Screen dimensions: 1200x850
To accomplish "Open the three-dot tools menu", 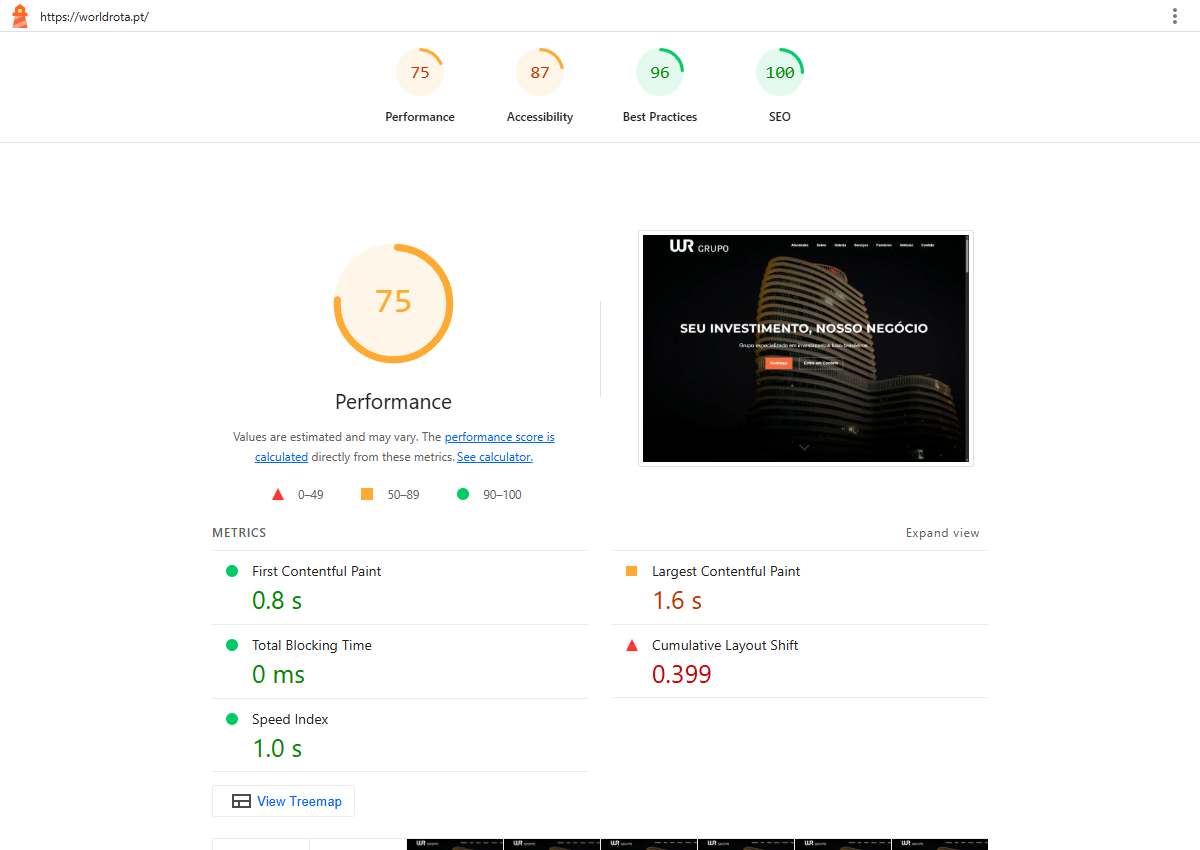I will pos(1175,16).
